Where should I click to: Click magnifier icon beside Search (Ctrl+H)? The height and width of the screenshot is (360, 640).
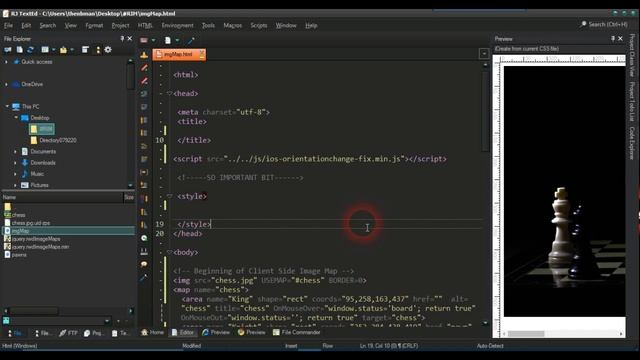(x=583, y=24)
